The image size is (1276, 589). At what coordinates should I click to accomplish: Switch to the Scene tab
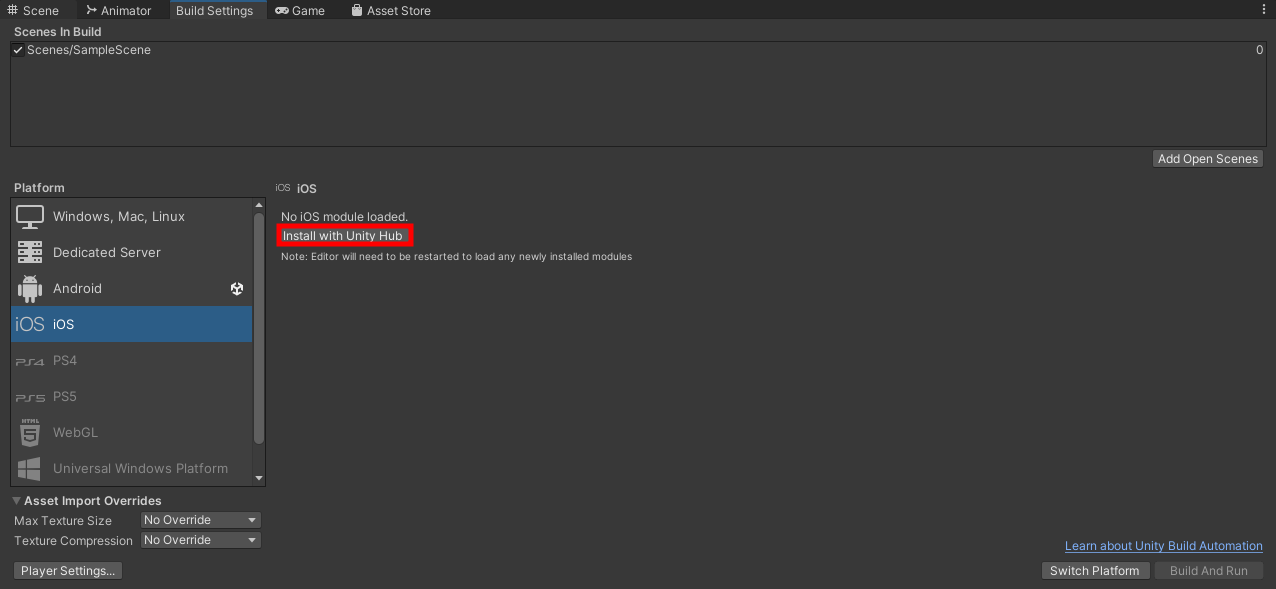(x=34, y=10)
